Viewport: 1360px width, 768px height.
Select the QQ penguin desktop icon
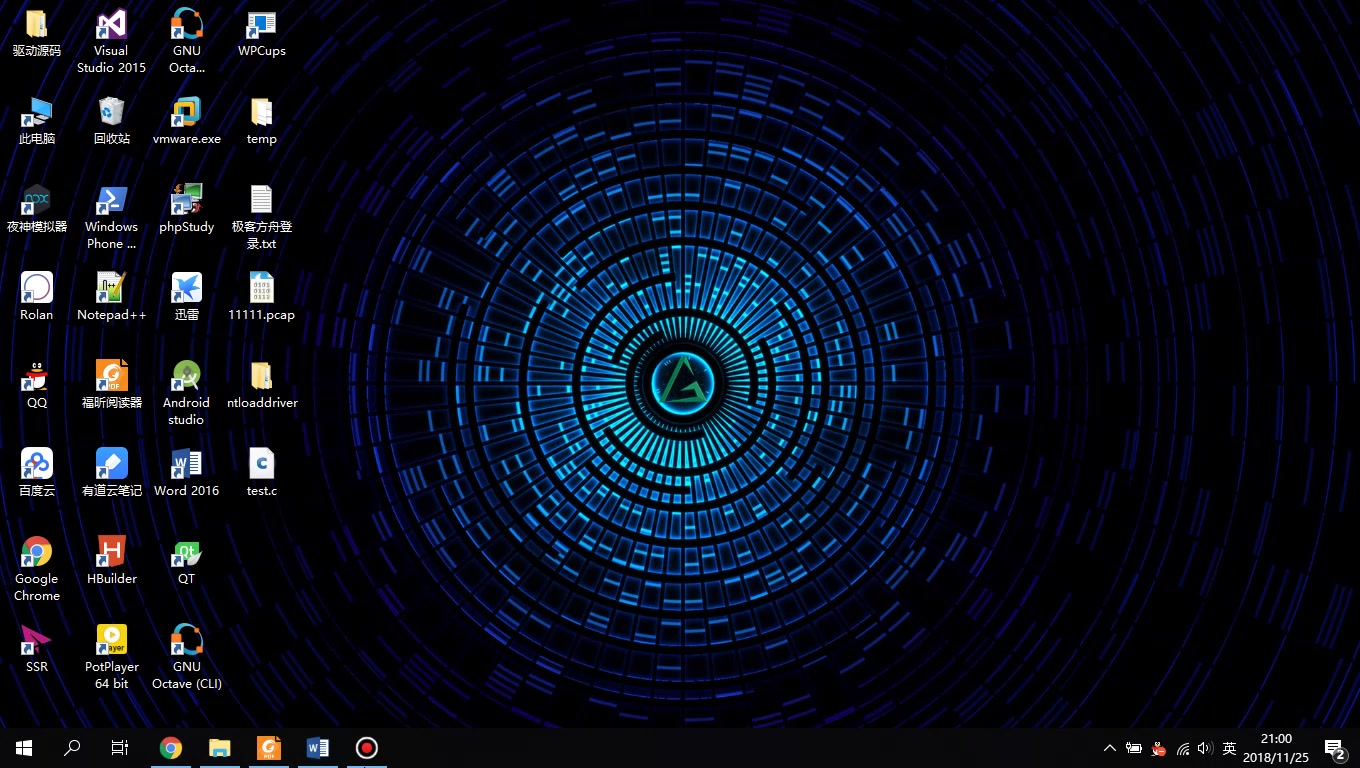click(x=37, y=377)
